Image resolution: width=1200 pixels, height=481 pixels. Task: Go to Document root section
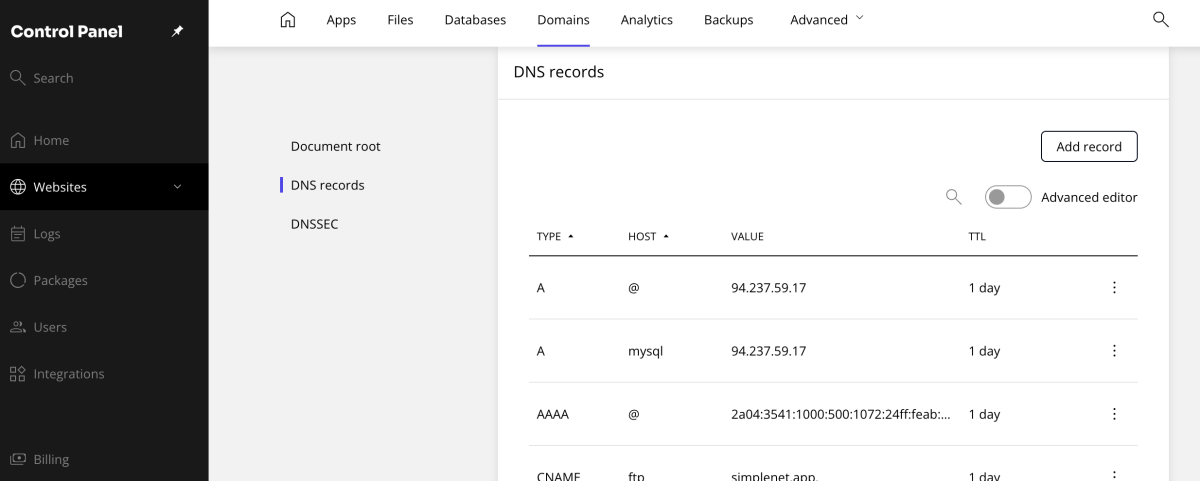click(x=335, y=146)
